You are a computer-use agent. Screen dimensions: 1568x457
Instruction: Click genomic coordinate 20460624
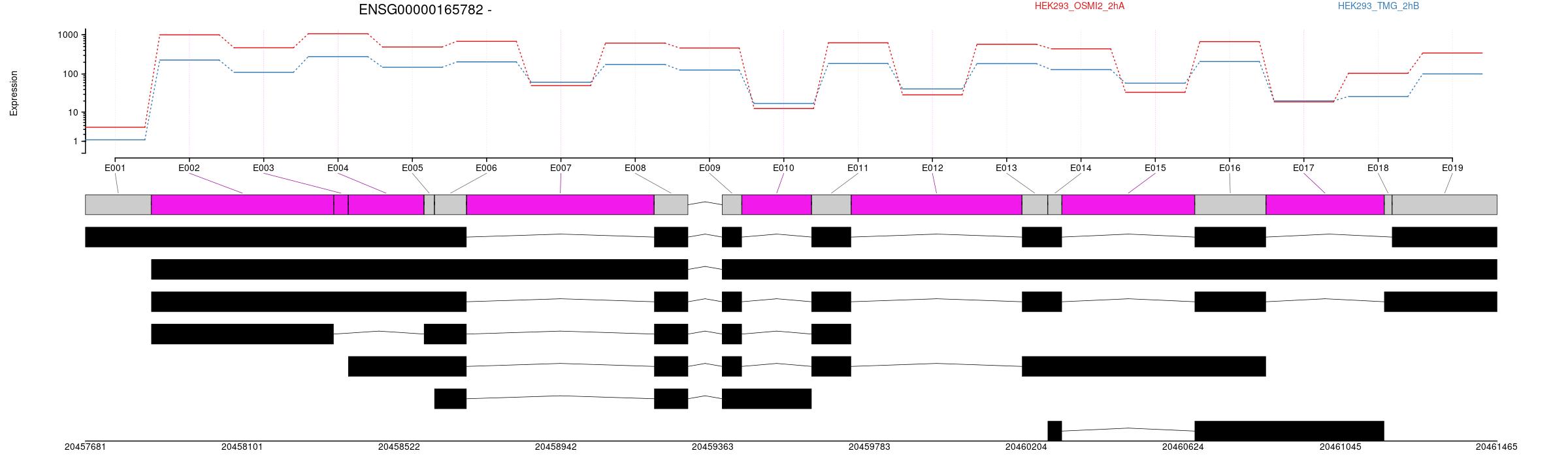pyautogui.click(x=1183, y=447)
